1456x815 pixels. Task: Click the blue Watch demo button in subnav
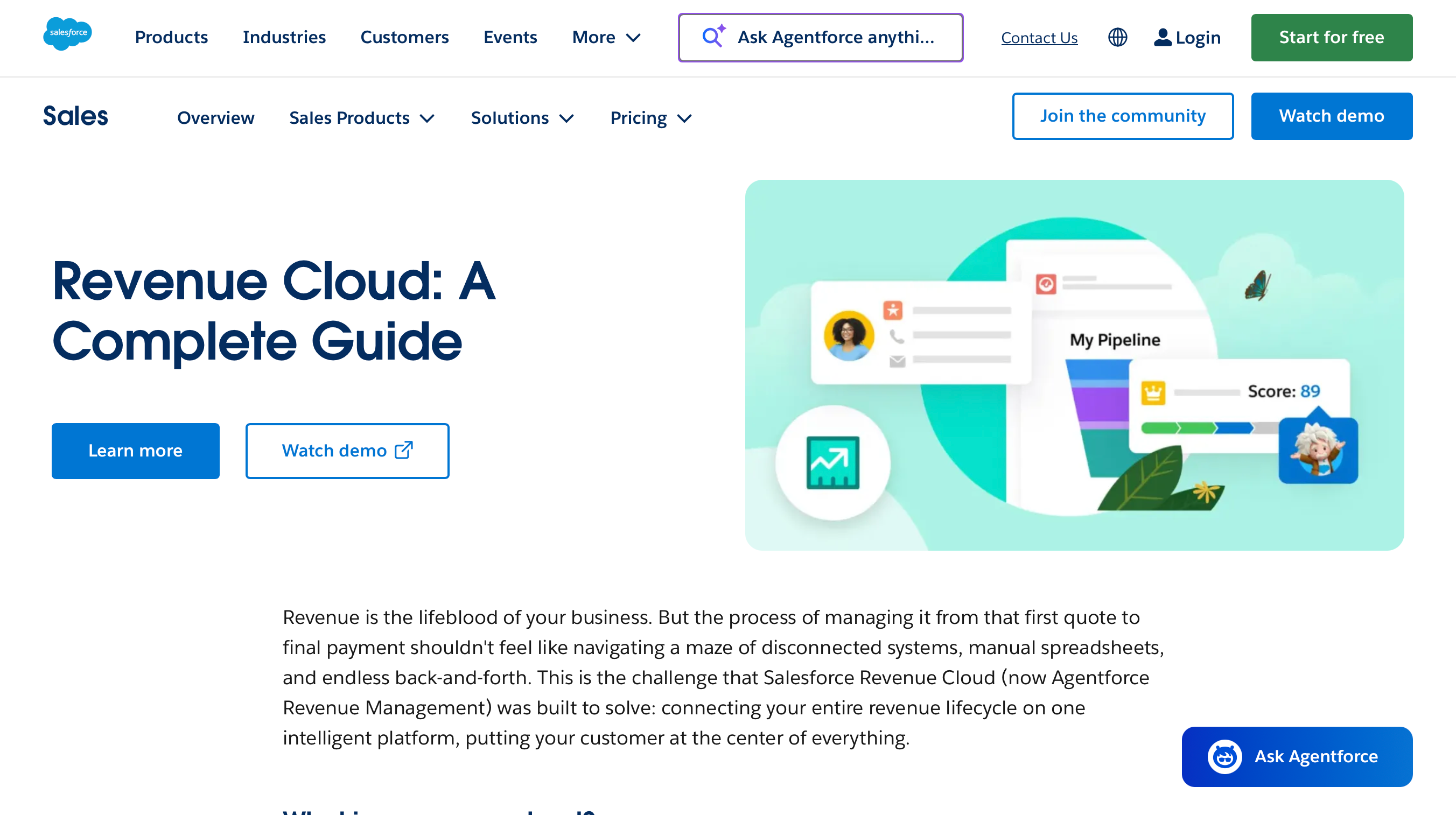pyautogui.click(x=1332, y=116)
